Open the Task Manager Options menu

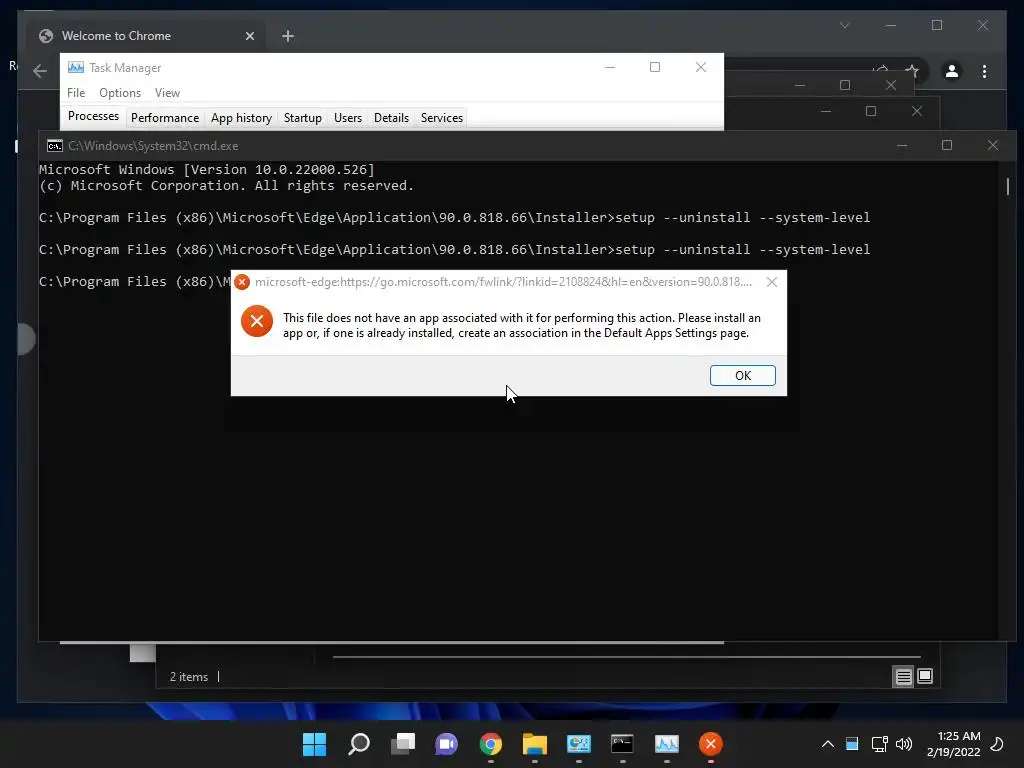tap(120, 93)
